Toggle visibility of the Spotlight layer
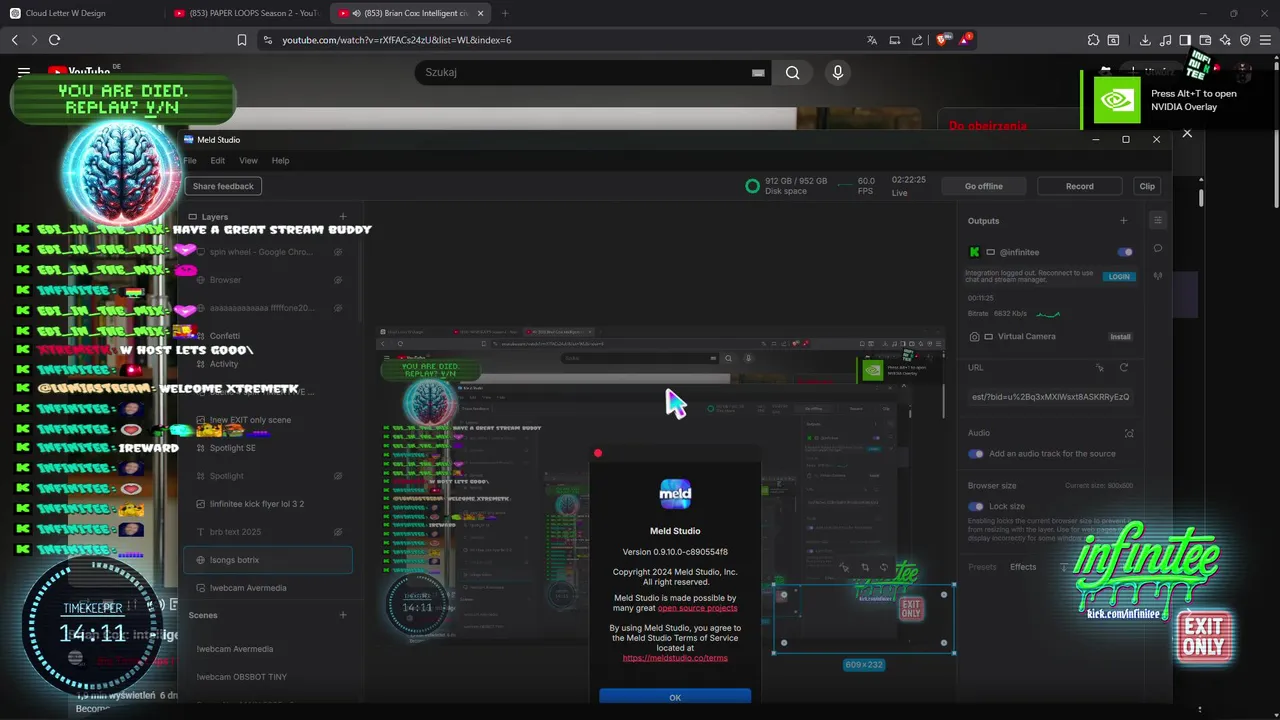This screenshot has height=720, width=1280. 338,476
